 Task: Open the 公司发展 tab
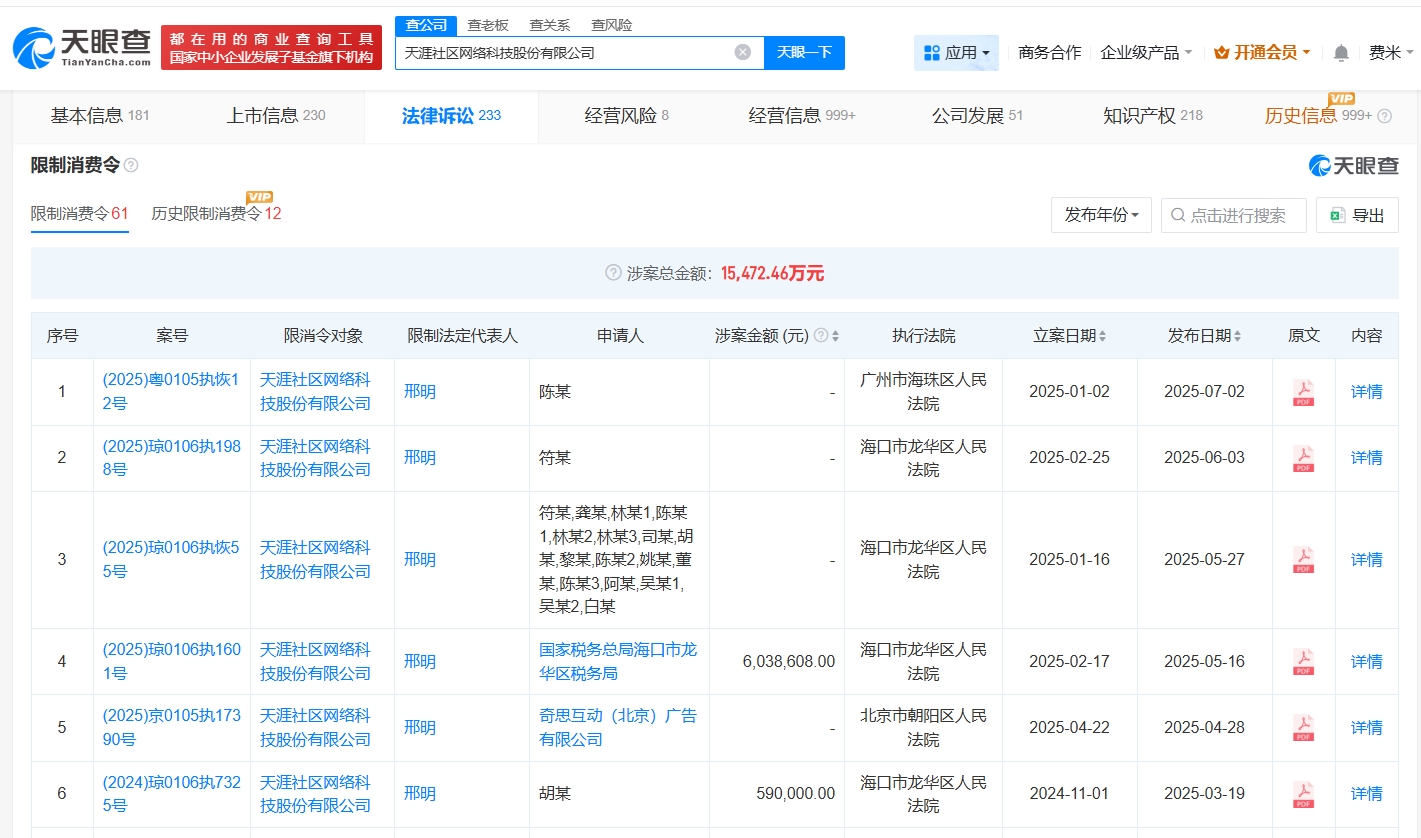[x=978, y=116]
